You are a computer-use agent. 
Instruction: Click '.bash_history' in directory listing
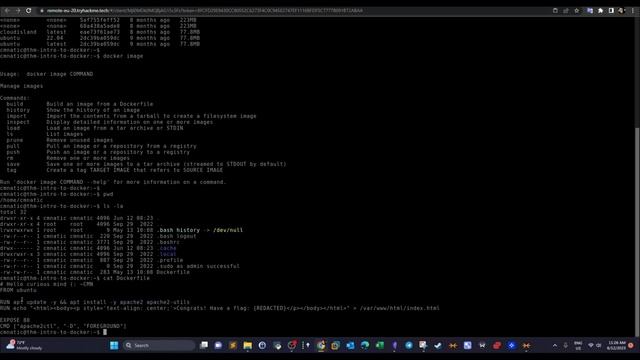click(179, 230)
